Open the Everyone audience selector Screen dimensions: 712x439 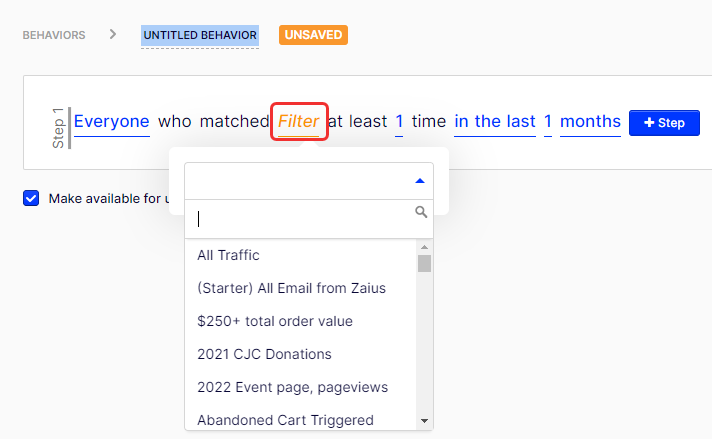(x=112, y=122)
